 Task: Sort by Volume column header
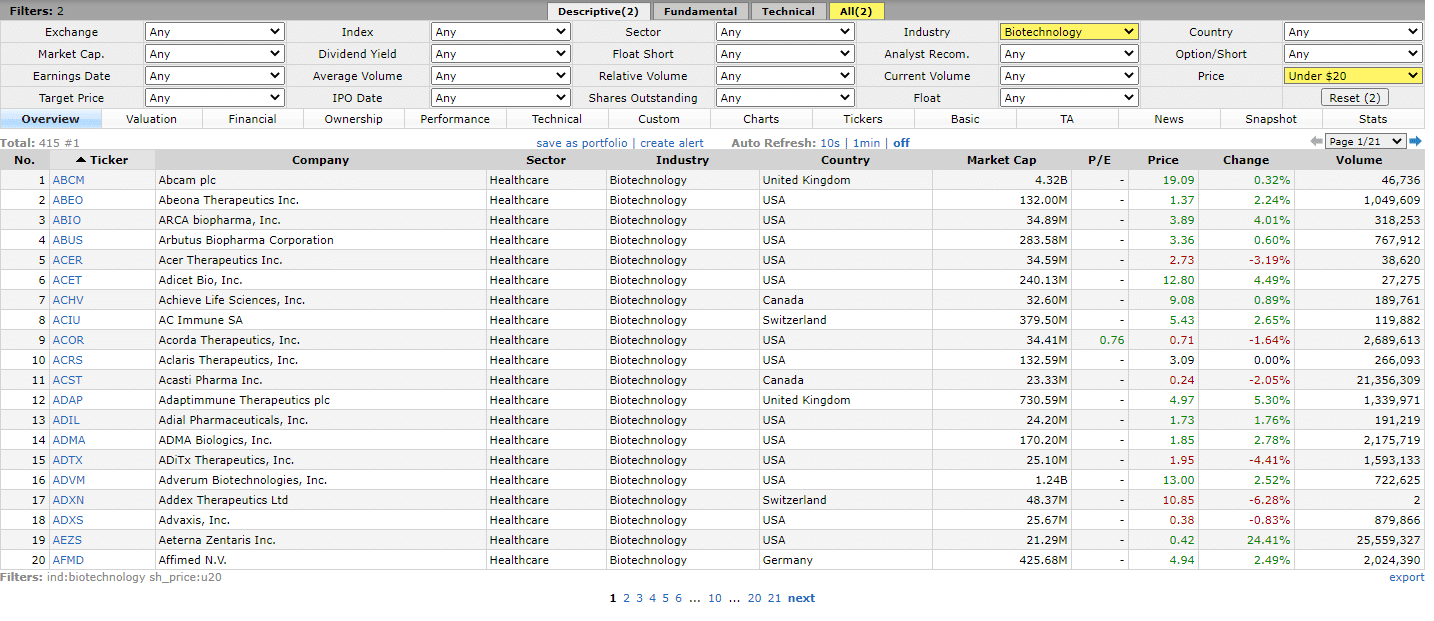[1359, 160]
